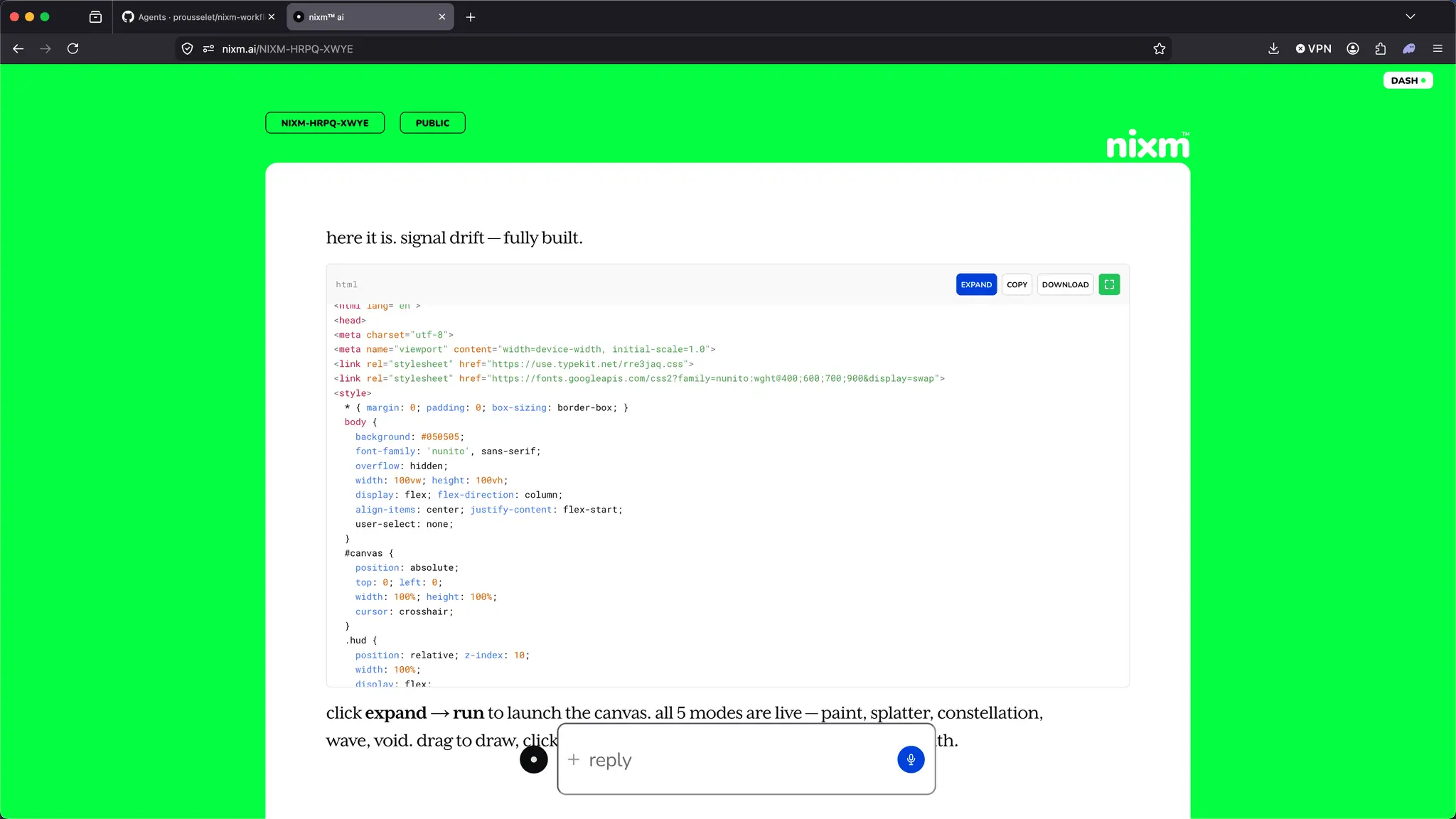The height and width of the screenshot is (819, 1456).
Task: Click EXPAND on the html code block
Action: [x=976, y=284]
